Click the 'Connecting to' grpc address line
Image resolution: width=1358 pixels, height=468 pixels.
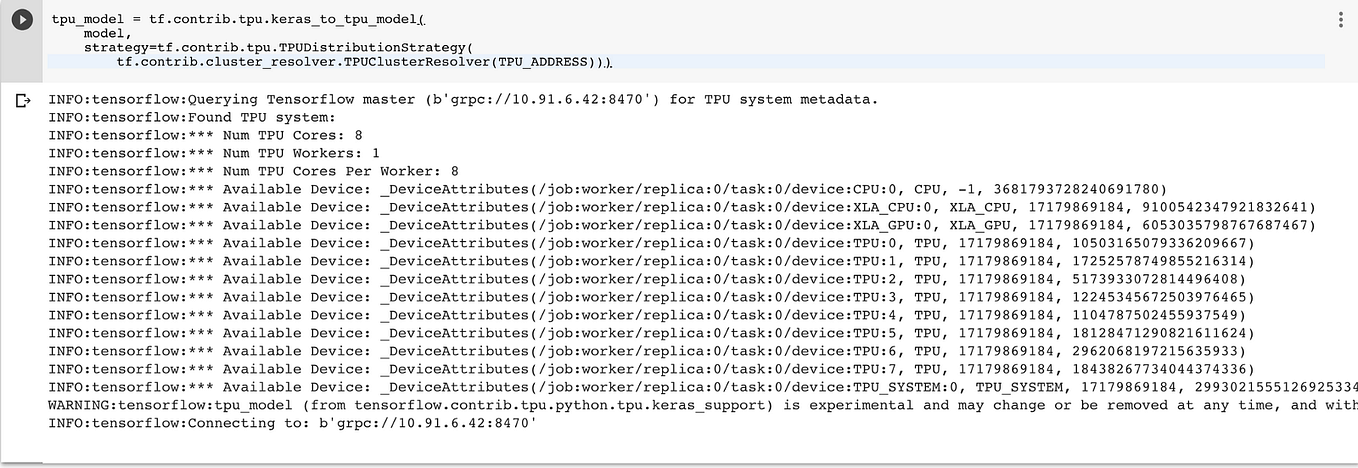coord(293,423)
